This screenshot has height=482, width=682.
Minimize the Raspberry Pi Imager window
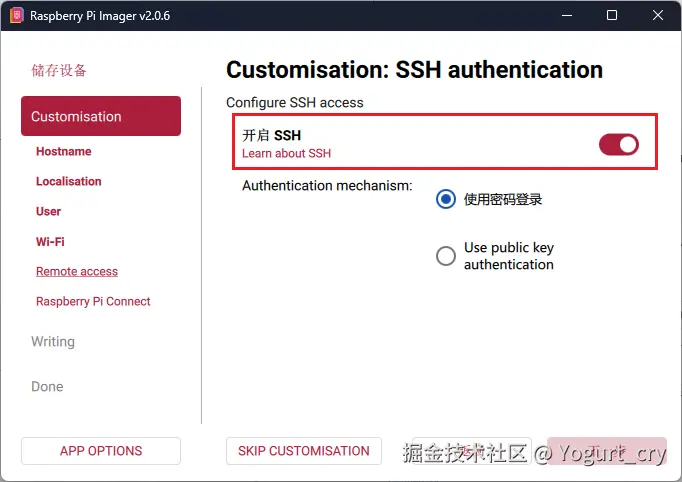coord(567,15)
